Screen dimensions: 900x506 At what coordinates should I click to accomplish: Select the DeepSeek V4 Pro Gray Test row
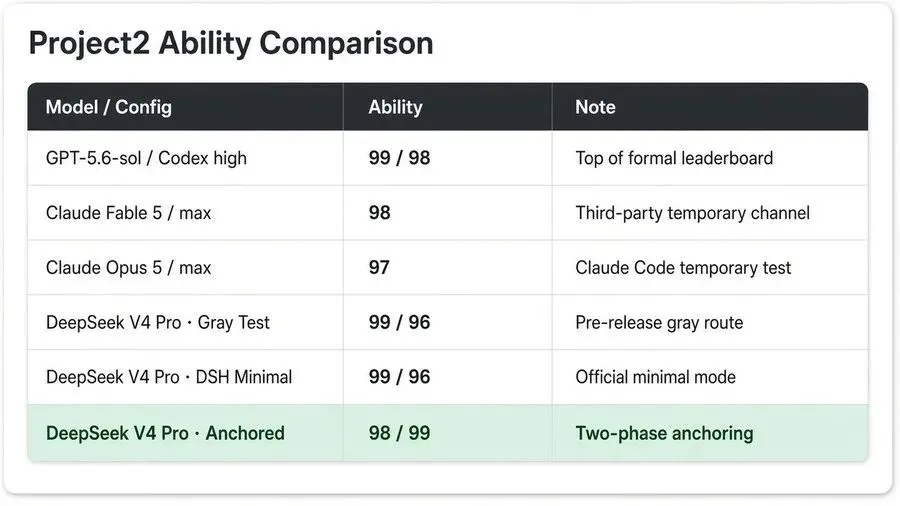click(x=448, y=322)
